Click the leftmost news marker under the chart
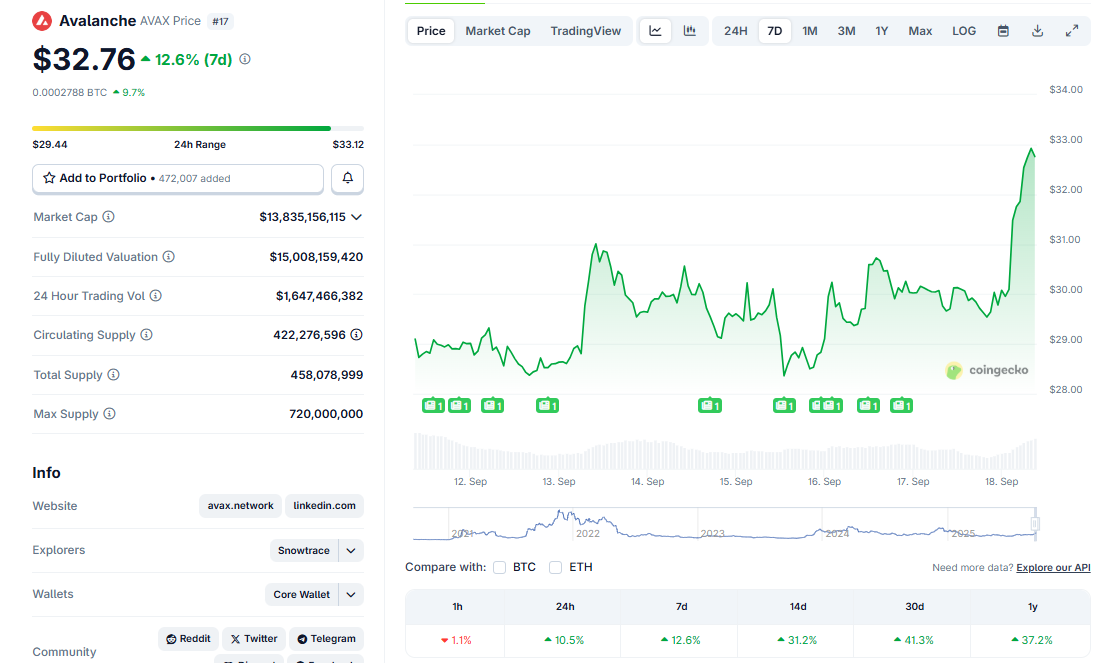The width and height of the screenshot is (1115, 663). click(433, 405)
